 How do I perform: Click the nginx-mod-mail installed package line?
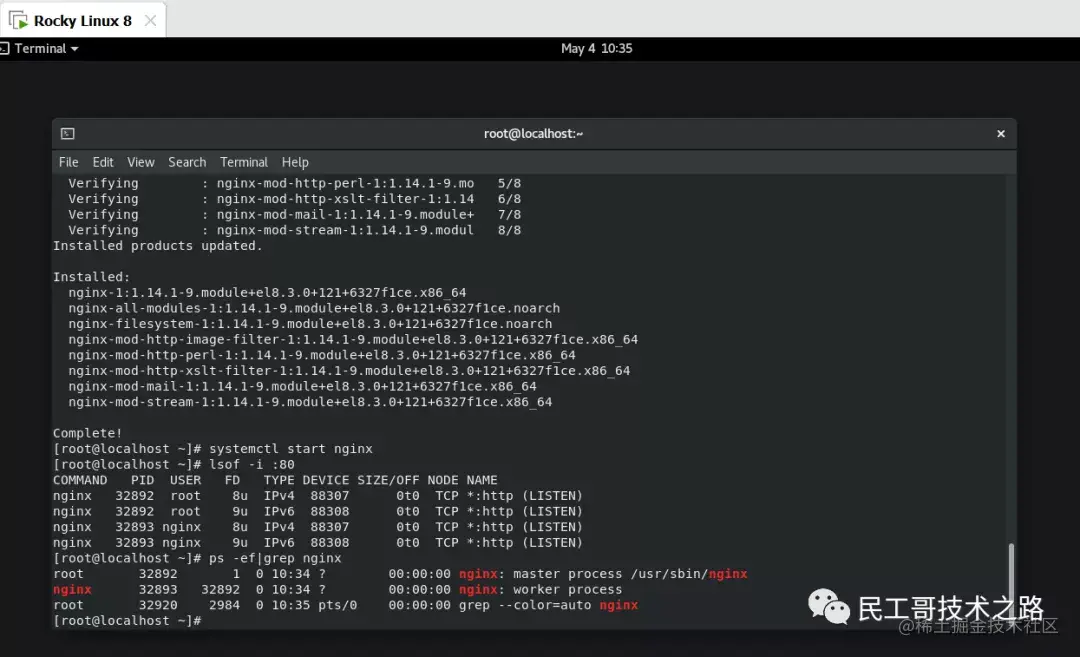[x=302, y=386]
